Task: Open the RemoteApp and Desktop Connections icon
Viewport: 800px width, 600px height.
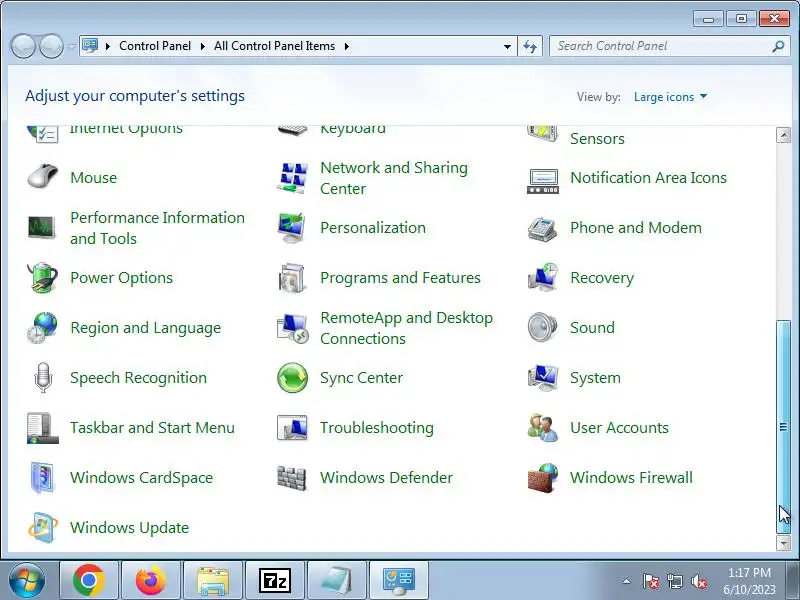Action: tap(292, 328)
